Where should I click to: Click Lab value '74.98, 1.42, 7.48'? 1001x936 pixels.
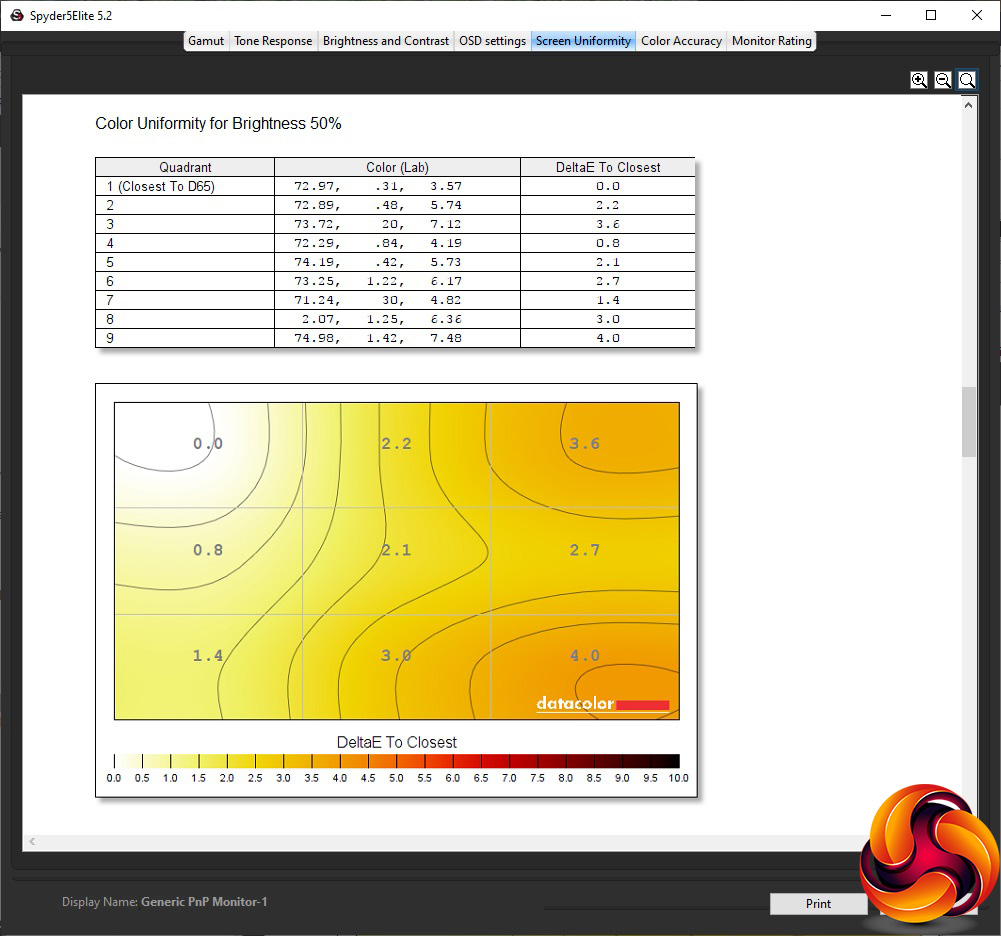(378, 338)
